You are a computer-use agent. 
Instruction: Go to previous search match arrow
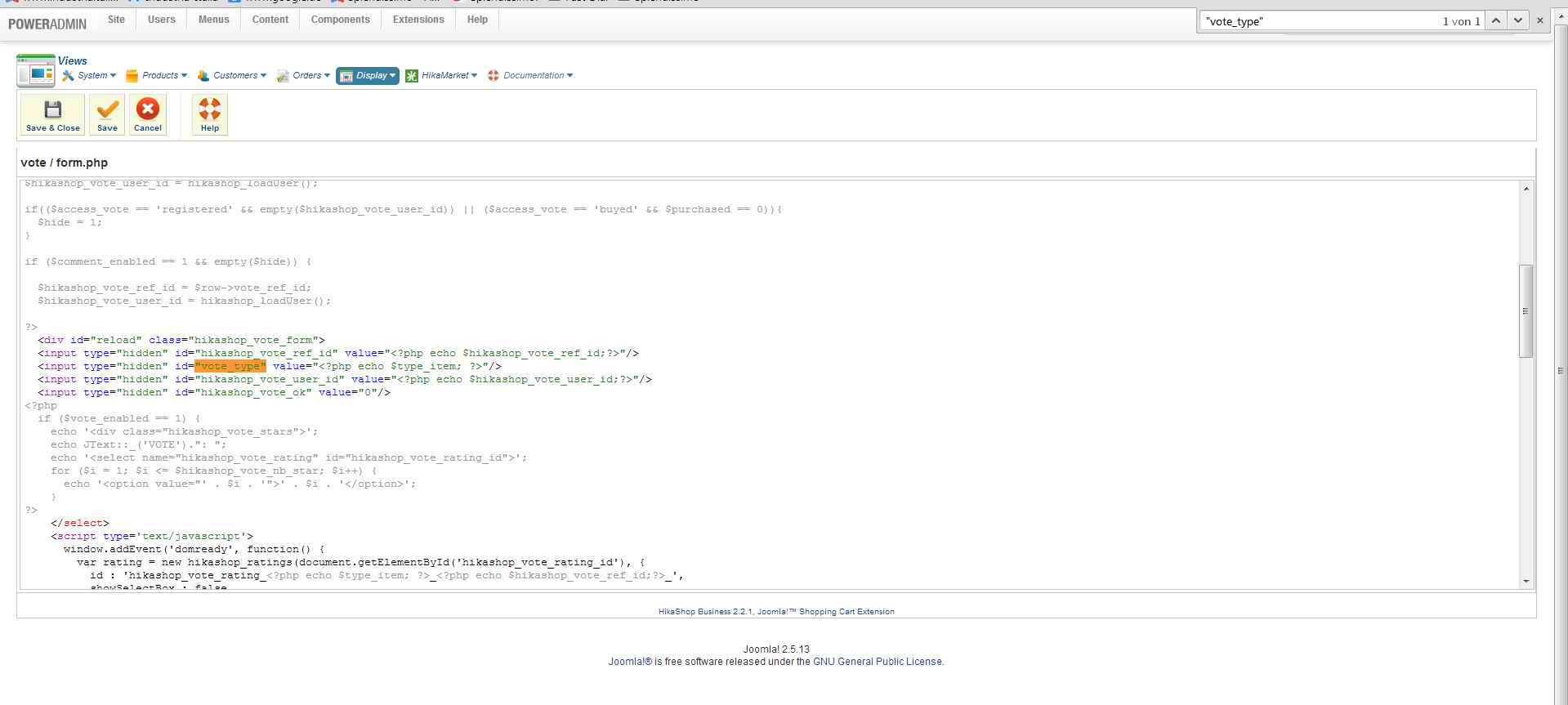1496,21
